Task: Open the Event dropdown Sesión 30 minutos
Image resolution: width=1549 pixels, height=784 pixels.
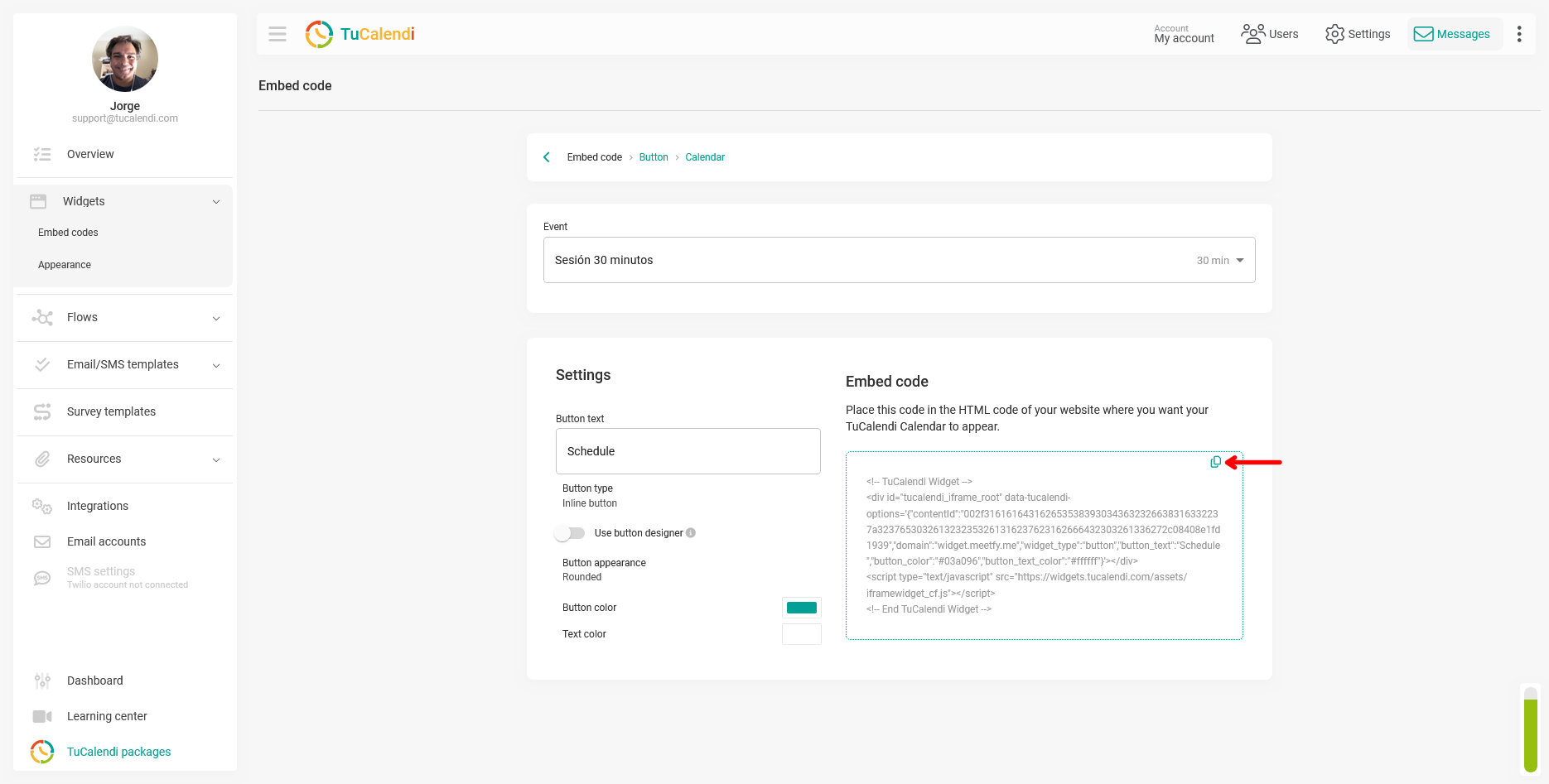Action: (x=900, y=260)
